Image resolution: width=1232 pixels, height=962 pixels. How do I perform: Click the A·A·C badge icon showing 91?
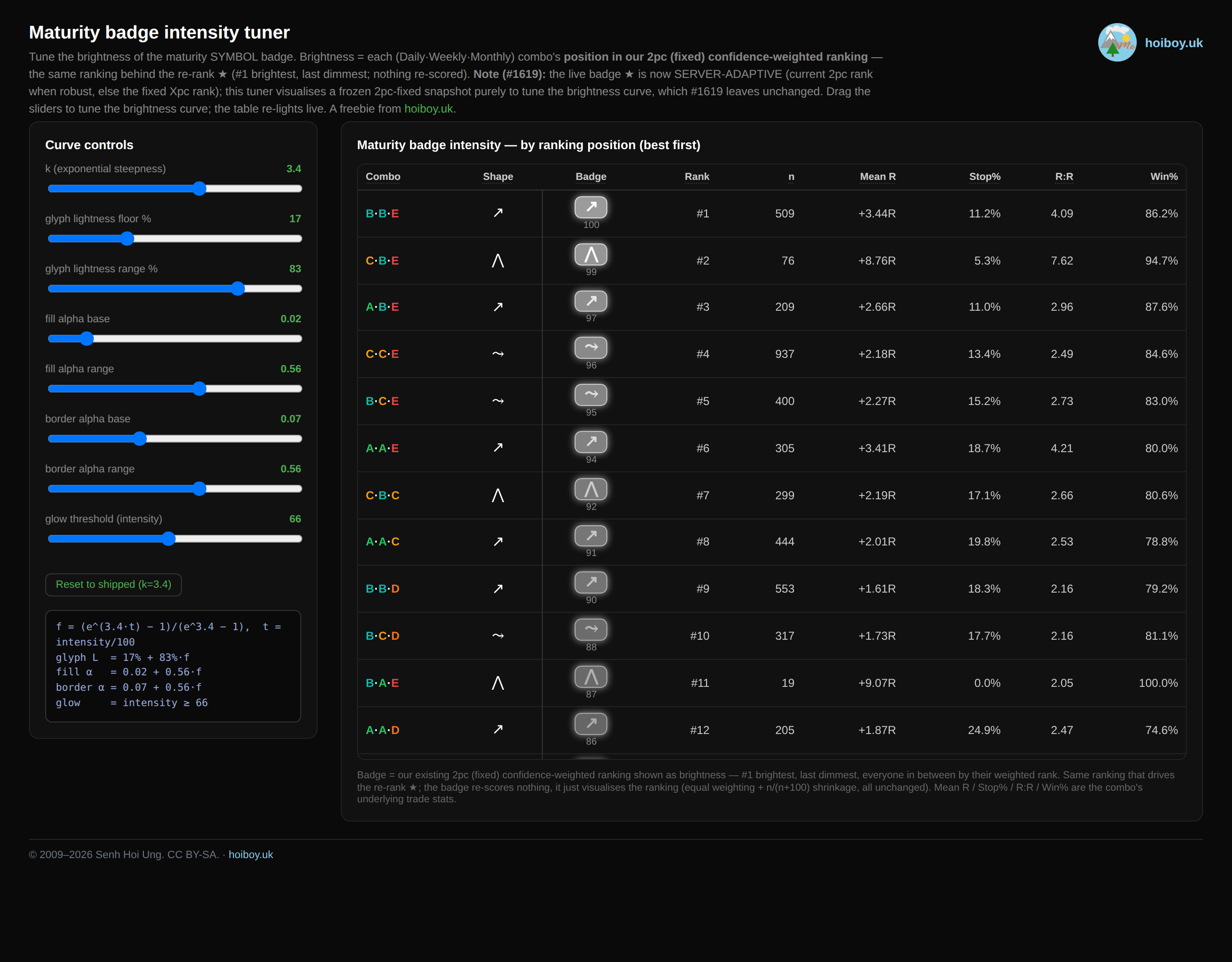point(590,536)
